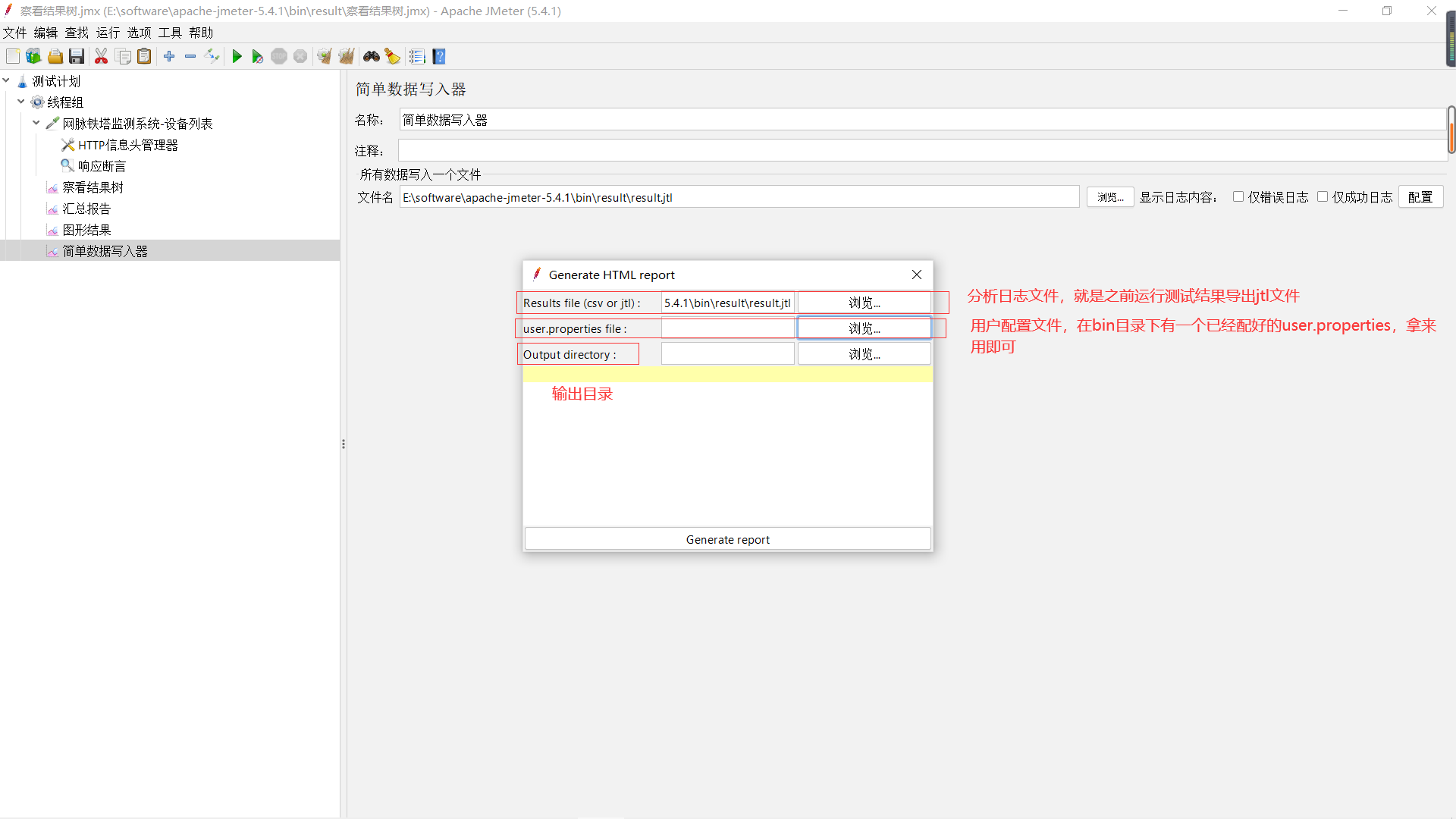This screenshot has width=1456, height=819.
Task: Click the 配置 button
Action: pos(1420,197)
